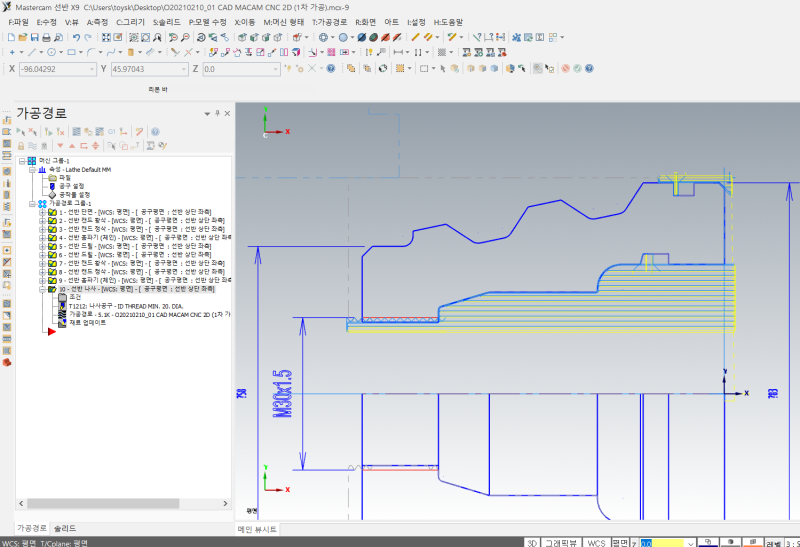This screenshot has width=800, height=547.
Task: Click the G1 post icon in panel
Action: 112,131
